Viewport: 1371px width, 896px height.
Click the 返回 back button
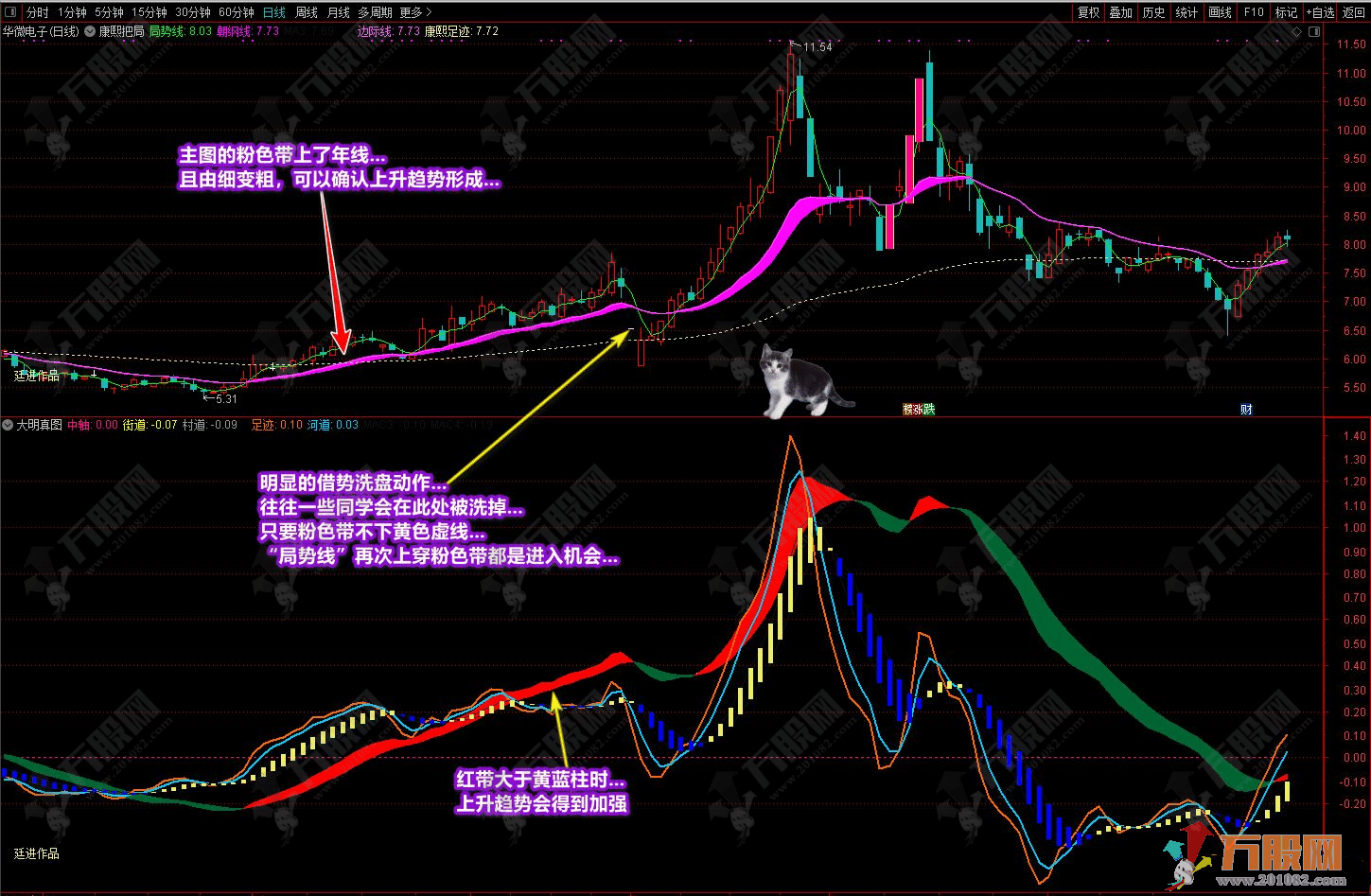tap(1354, 12)
